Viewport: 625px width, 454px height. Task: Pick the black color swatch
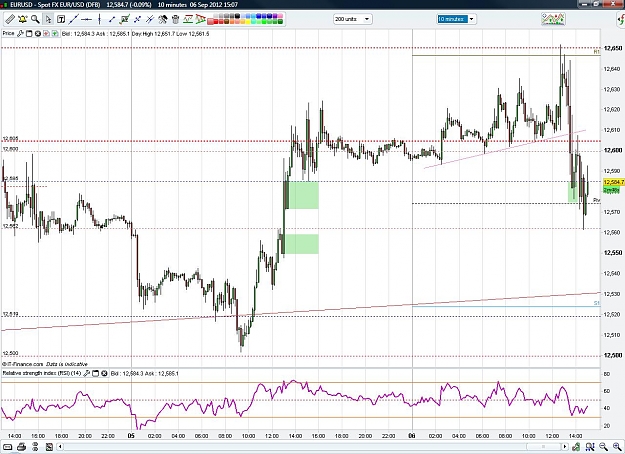click(x=238, y=16)
